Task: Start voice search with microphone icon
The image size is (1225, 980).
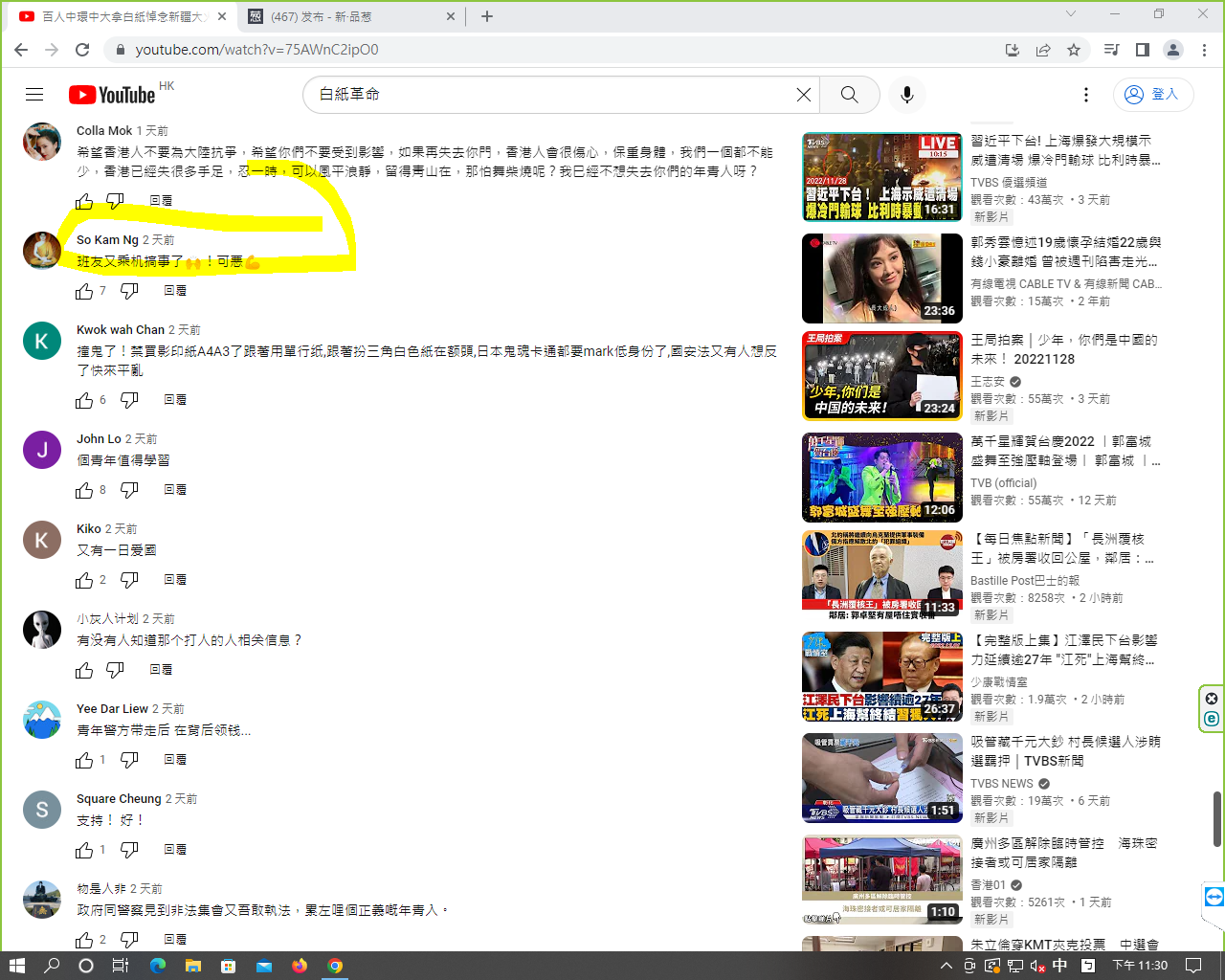Action: [907, 95]
